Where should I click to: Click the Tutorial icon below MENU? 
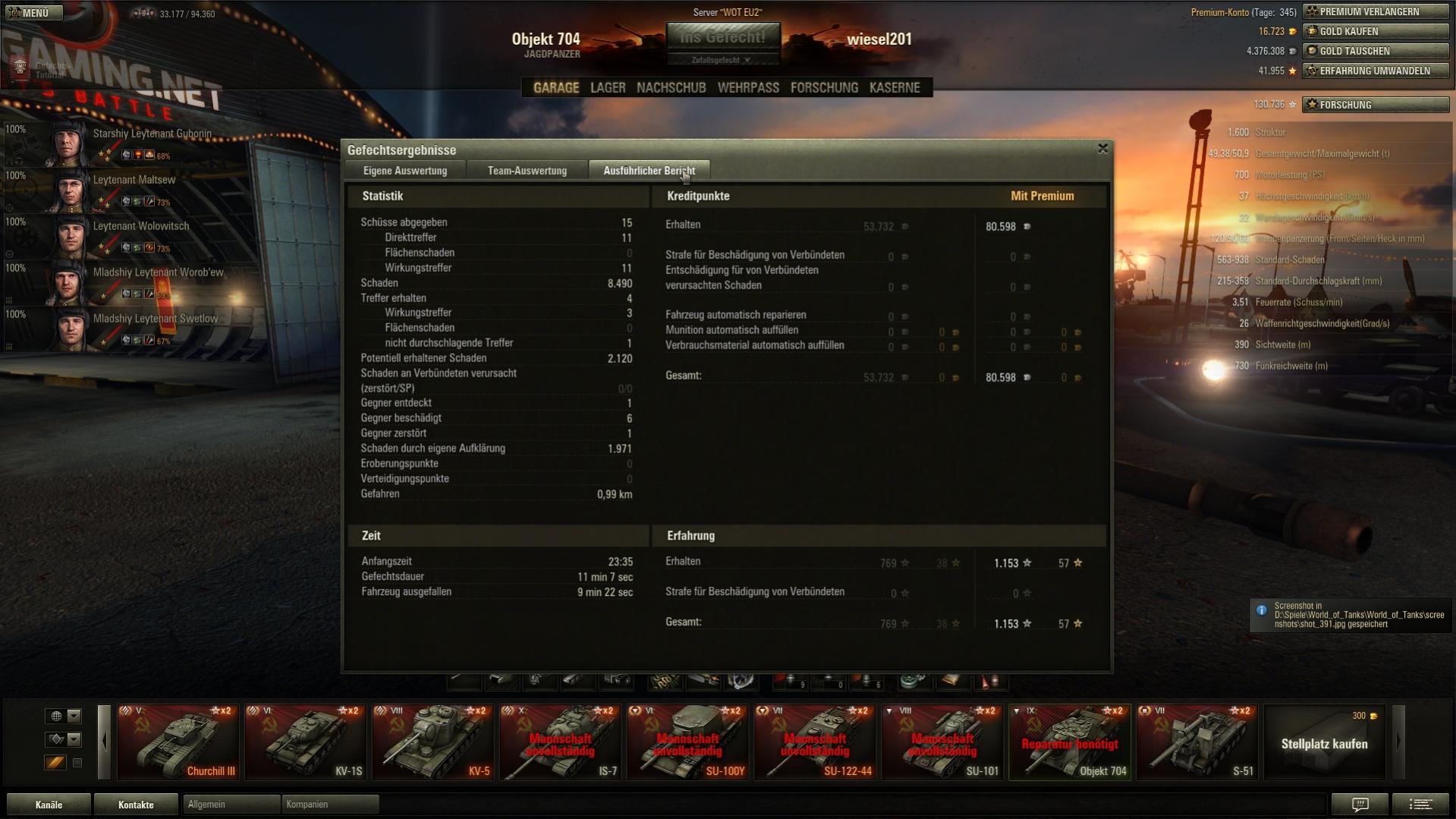20,68
